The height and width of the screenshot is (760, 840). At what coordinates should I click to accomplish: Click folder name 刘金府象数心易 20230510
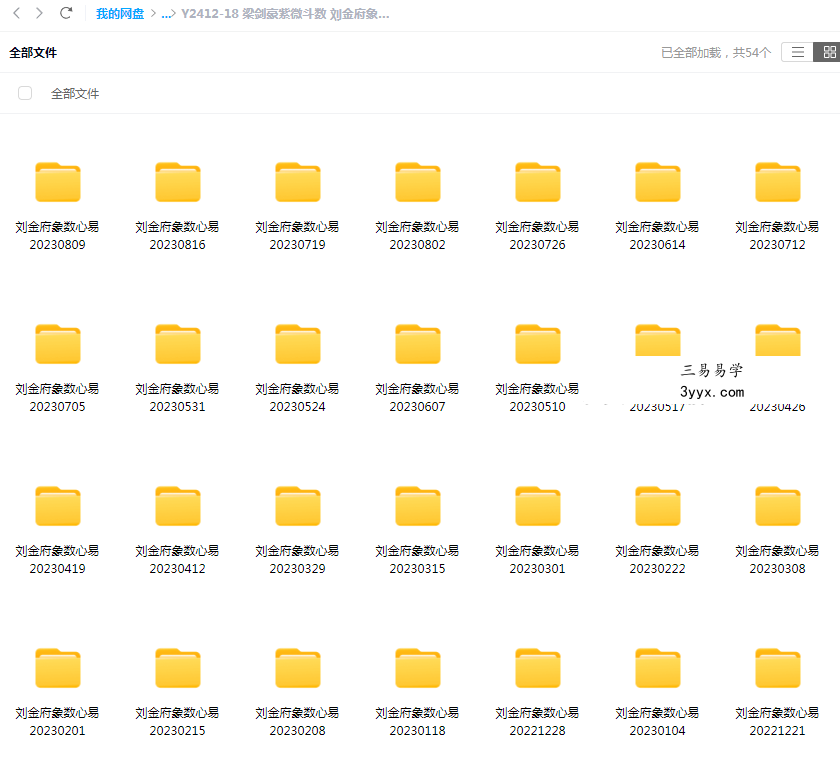(x=537, y=398)
